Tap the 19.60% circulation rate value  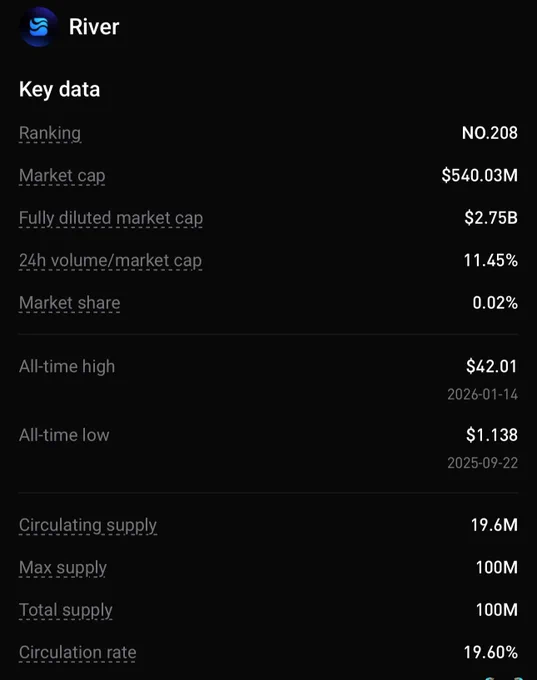pyautogui.click(x=491, y=652)
